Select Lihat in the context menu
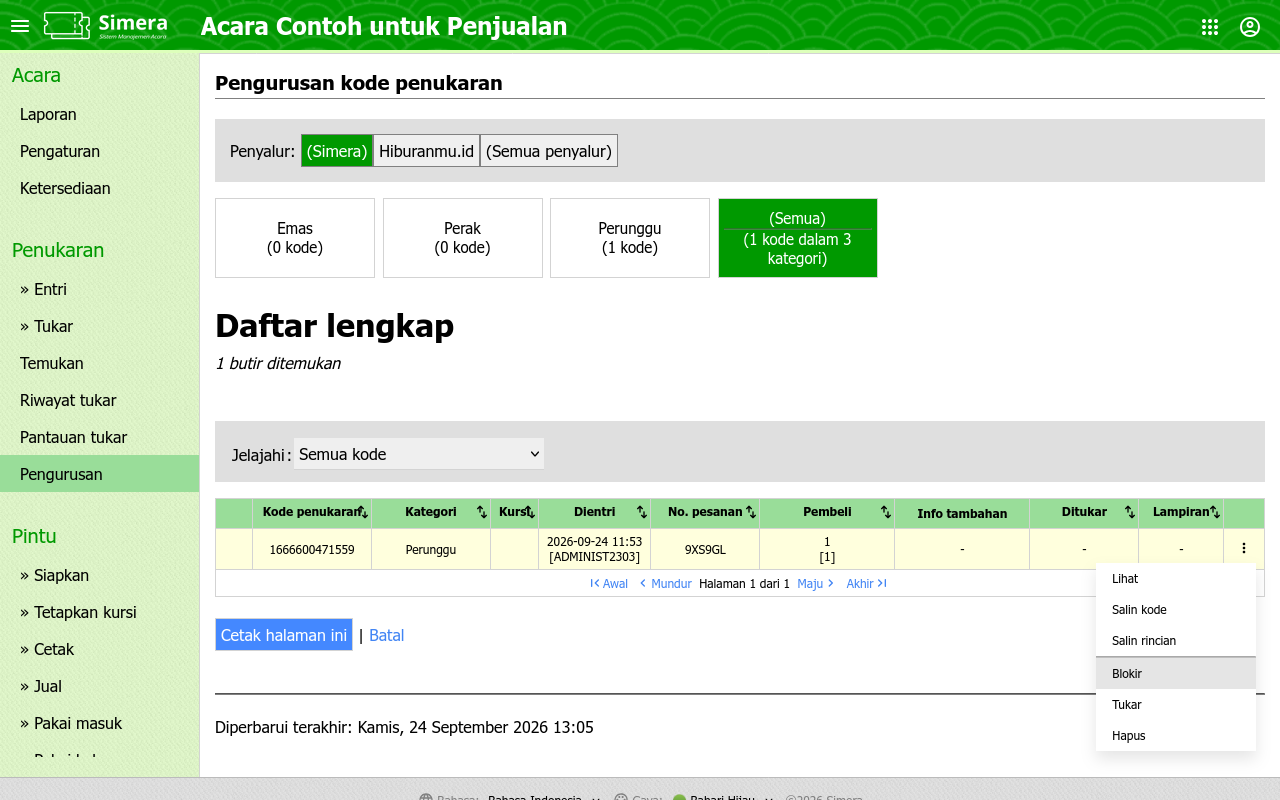The height and width of the screenshot is (800, 1280). click(1176, 579)
